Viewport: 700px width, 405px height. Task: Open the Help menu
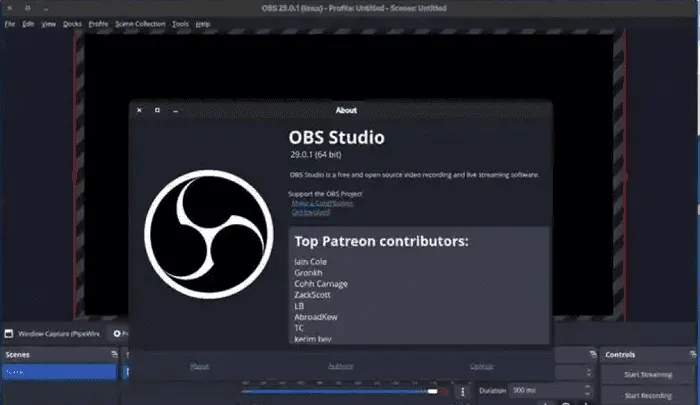[x=203, y=24]
